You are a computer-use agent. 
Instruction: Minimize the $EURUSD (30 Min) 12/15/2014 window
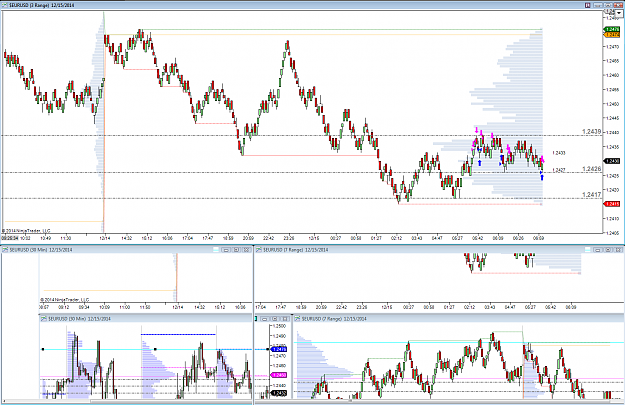(226, 250)
